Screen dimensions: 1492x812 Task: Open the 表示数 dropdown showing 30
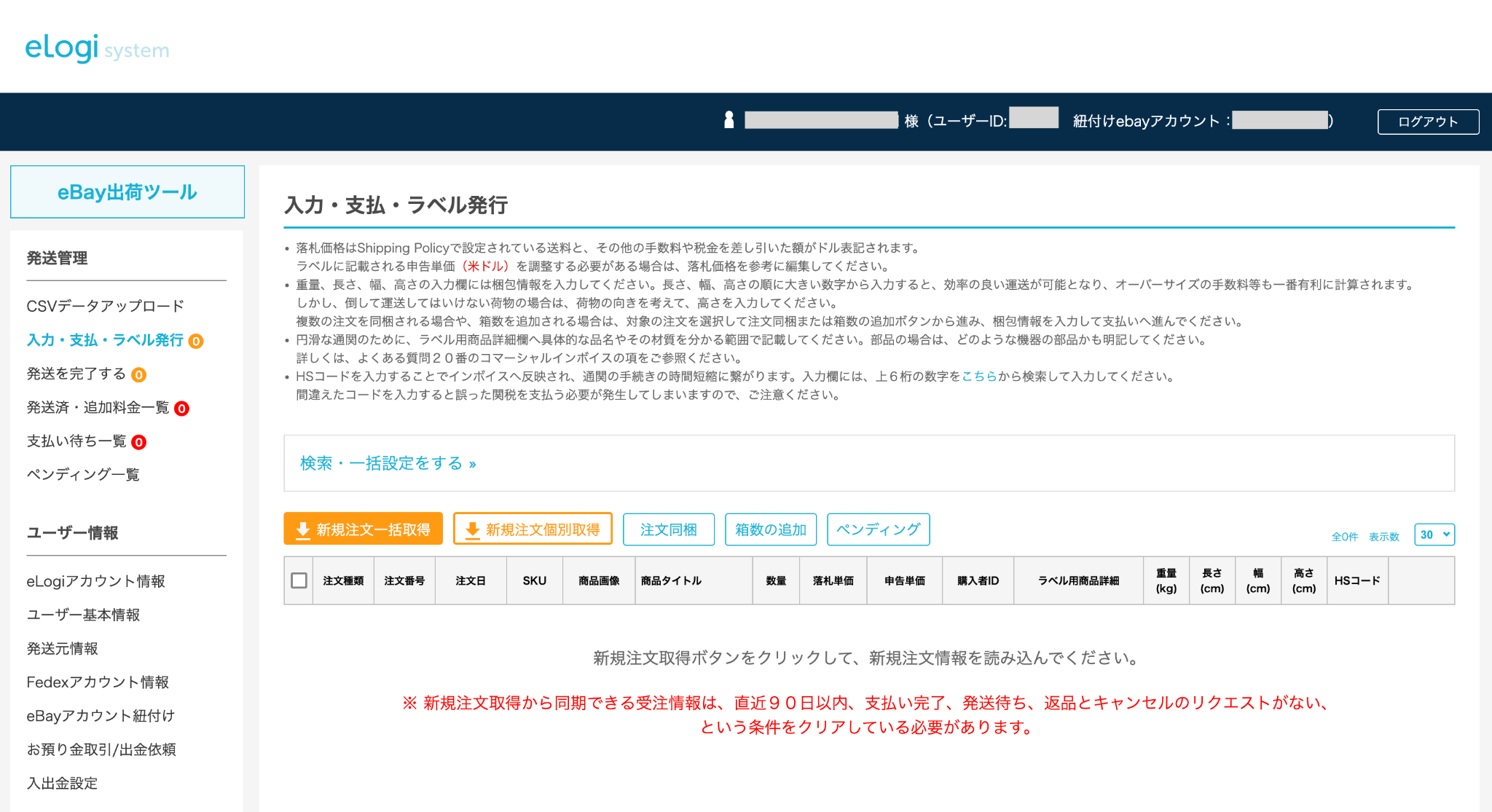pos(1434,535)
